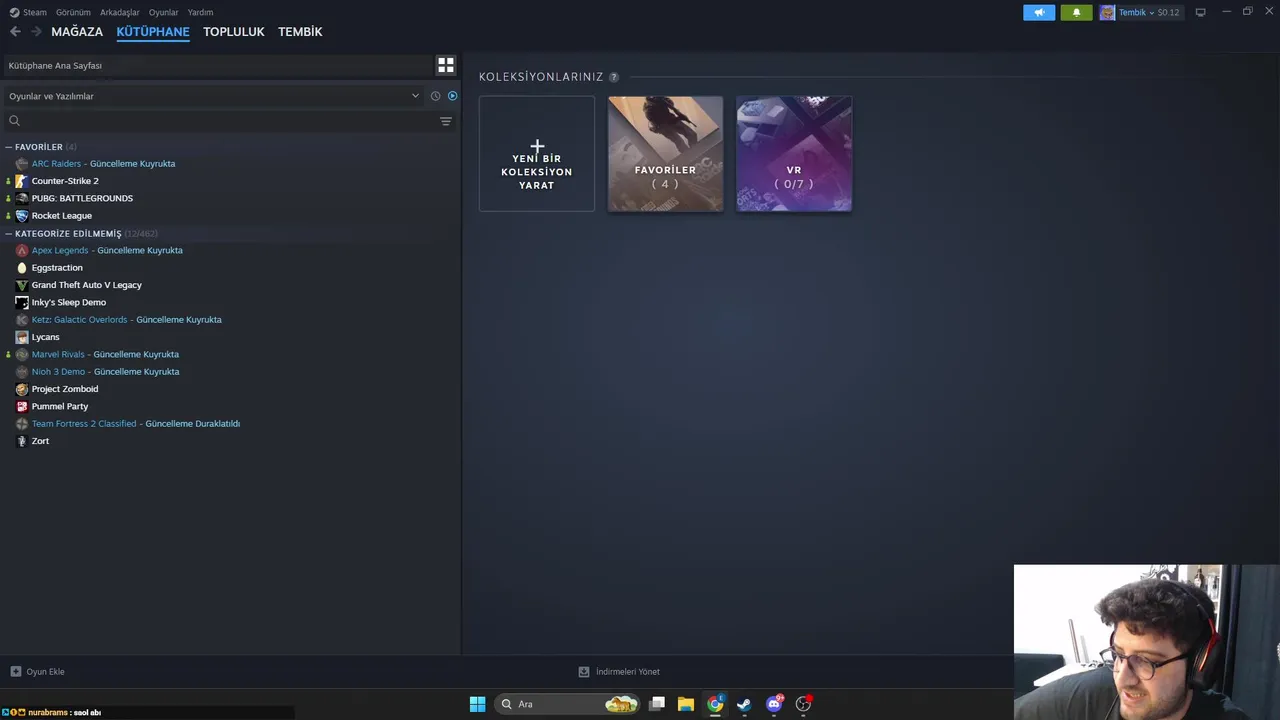Click the Kütüphane Ana Sayfası button
The image size is (1280, 720).
click(216, 65)
